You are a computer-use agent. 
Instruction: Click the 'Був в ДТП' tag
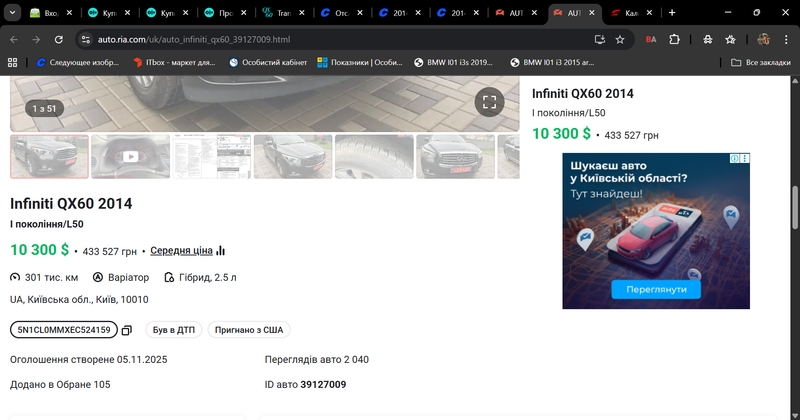click(x=174, y=330)
